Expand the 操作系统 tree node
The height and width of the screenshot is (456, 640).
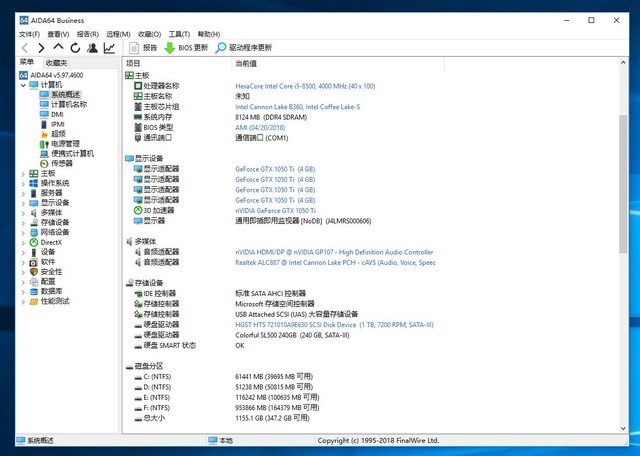click(23, 184)
